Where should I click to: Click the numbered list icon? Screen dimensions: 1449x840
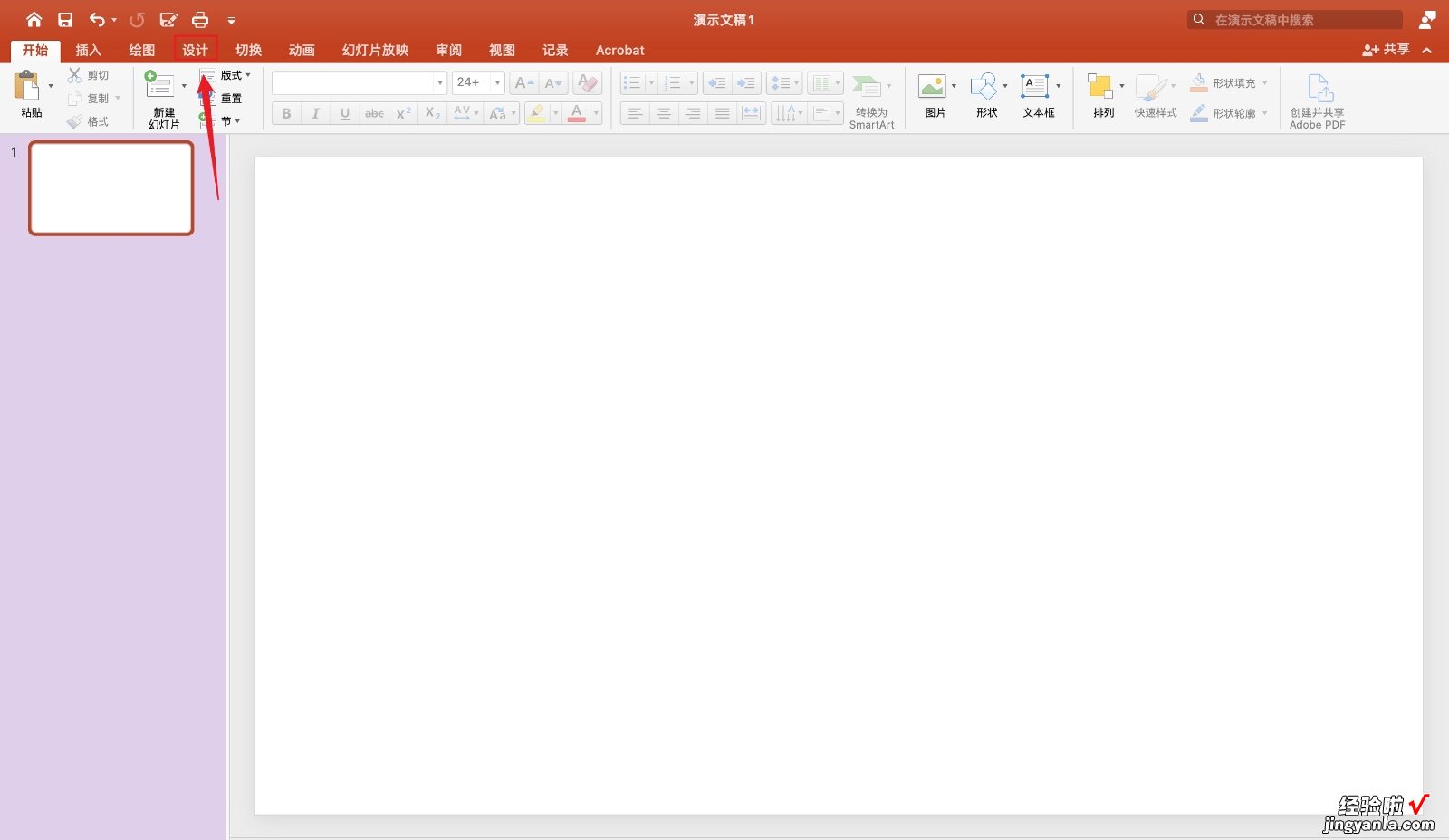click(x=672, y=83)
